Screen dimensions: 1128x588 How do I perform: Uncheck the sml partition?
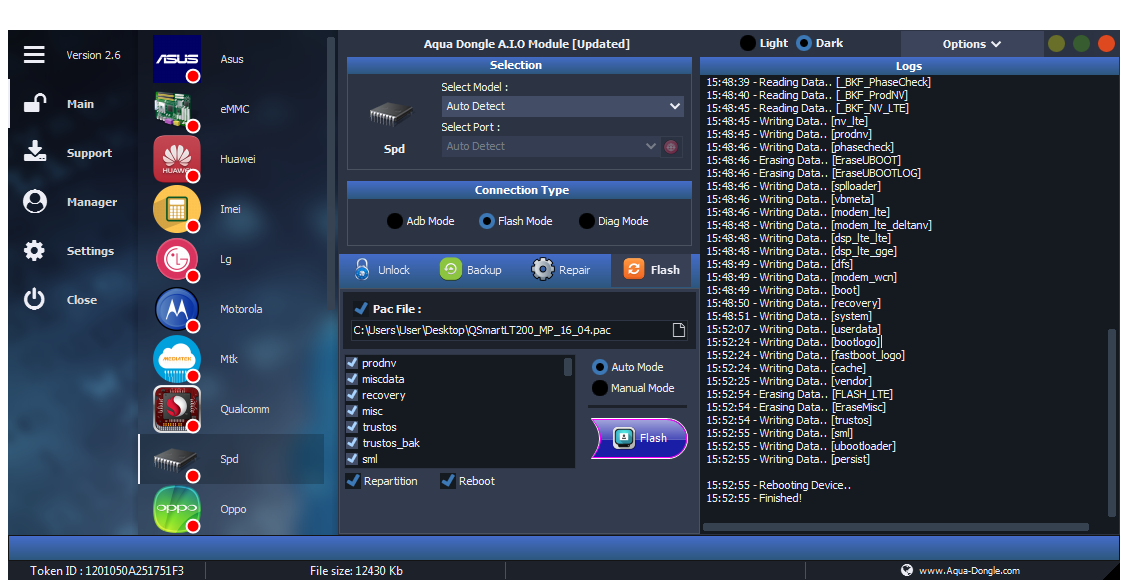tap(352, 458)
